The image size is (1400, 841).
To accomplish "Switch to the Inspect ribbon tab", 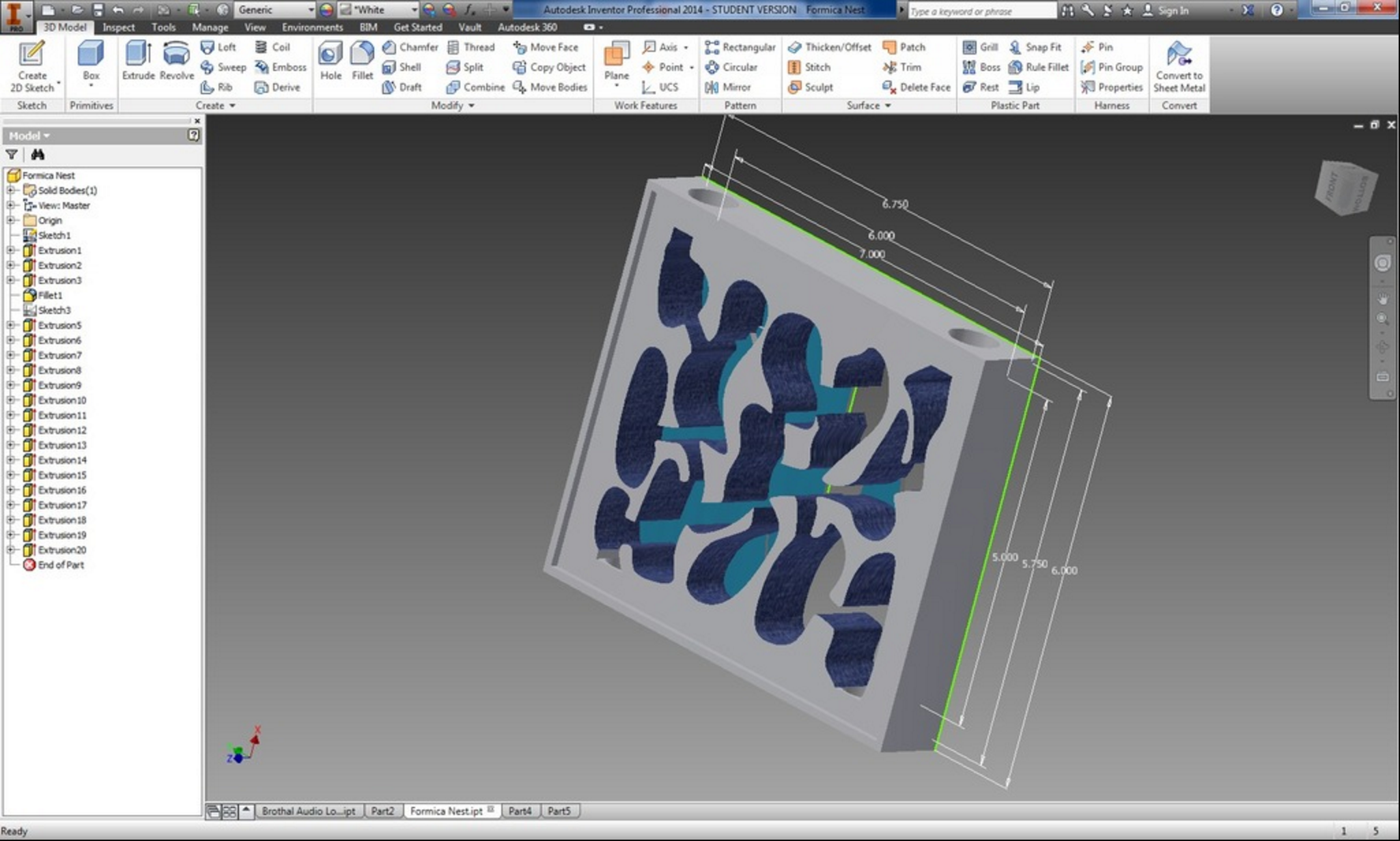I will pyautogui.click(x=119, y=27).
